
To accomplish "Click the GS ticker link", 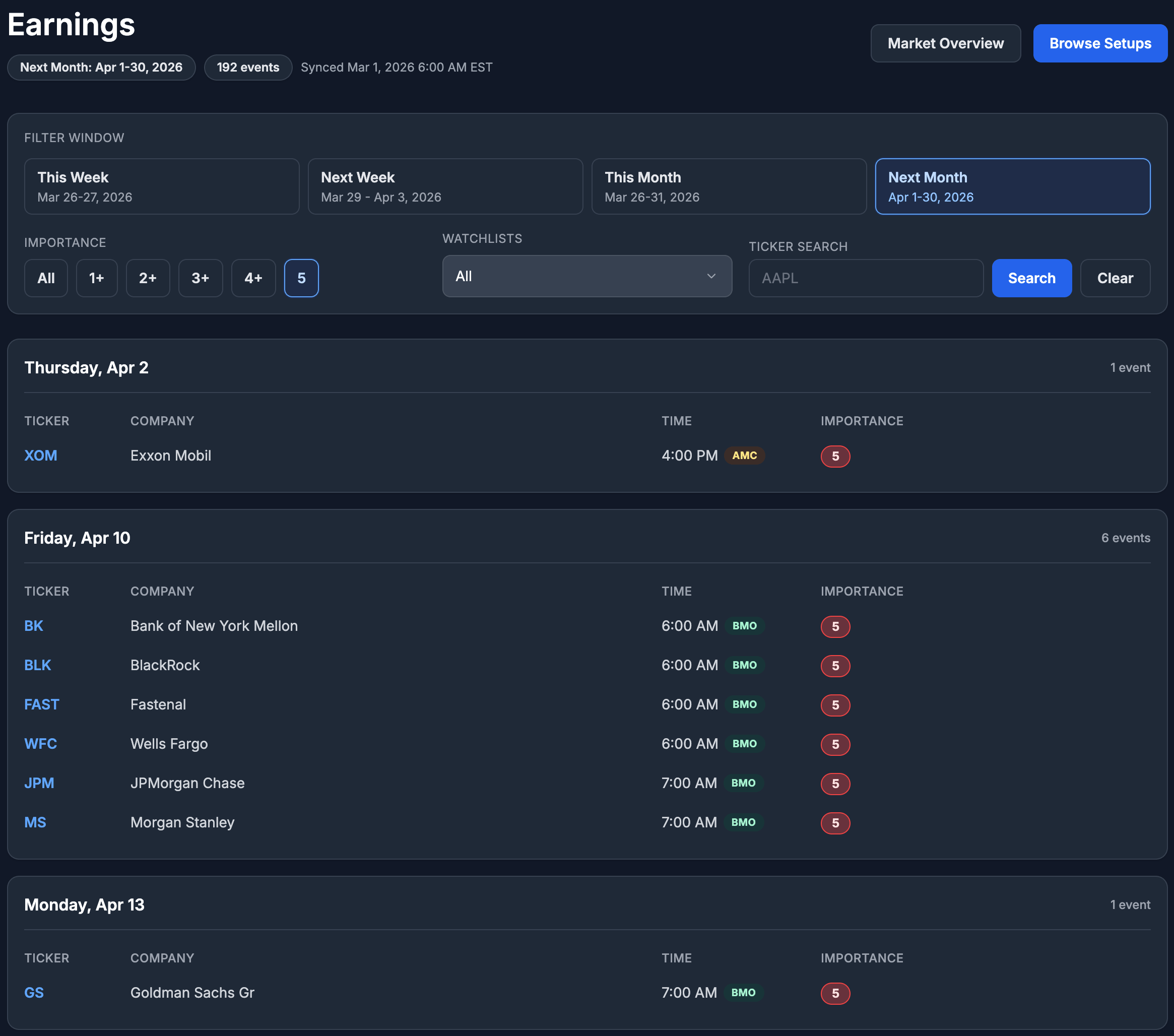I will 34,993.
